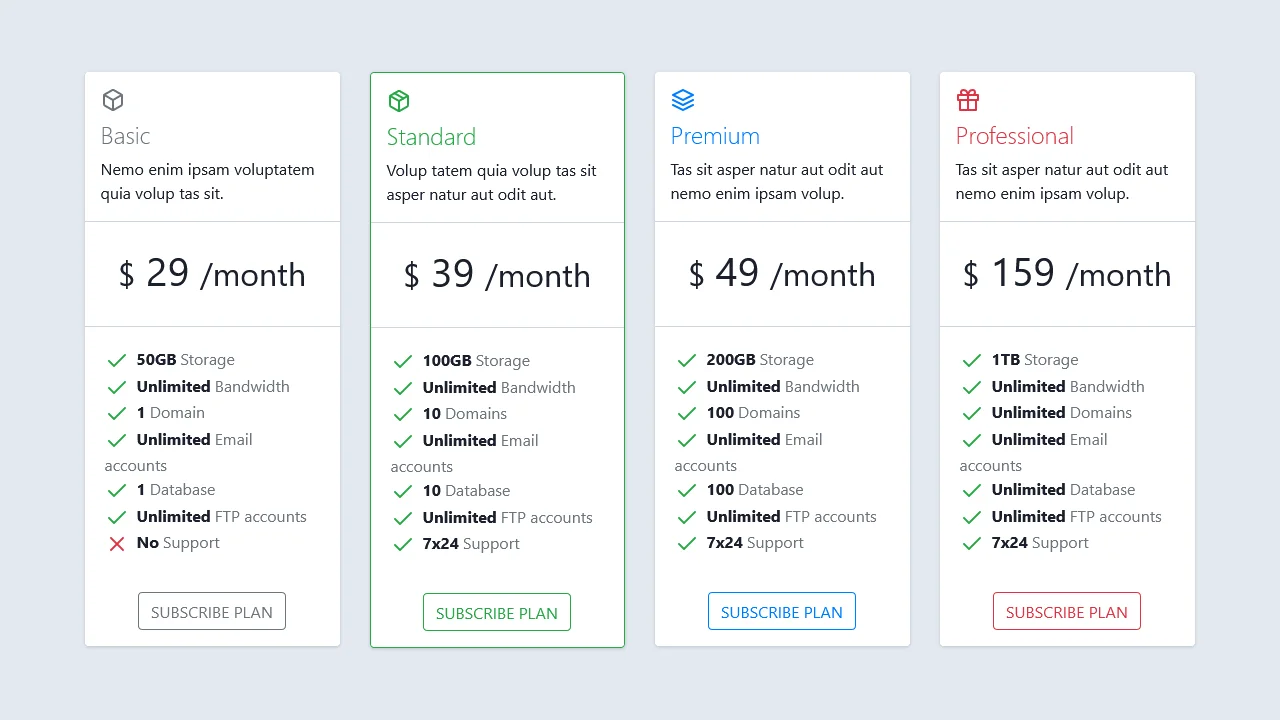Subscribe to the Professional plan
Viewport: 1280px width, 720px height.
[x=1066, y=611]
